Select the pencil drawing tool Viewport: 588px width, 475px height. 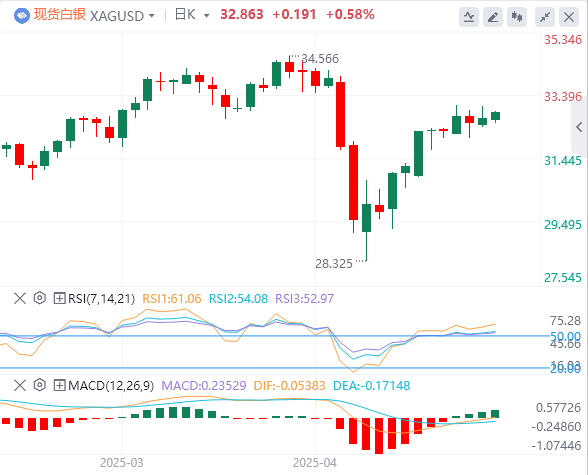click(x=493, y=17)
